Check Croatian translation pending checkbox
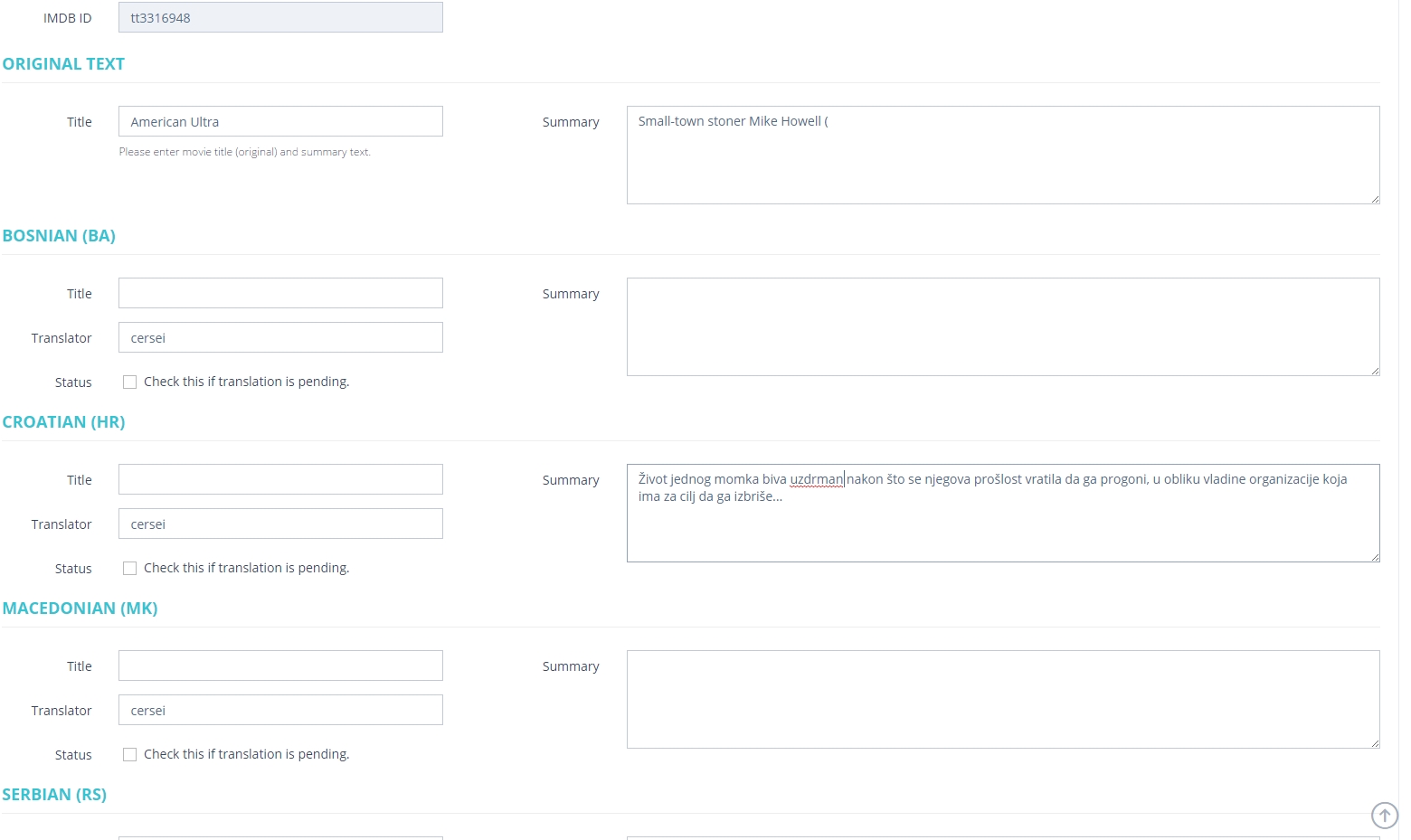Screen dimensions: 1411x840 (130, 569)
